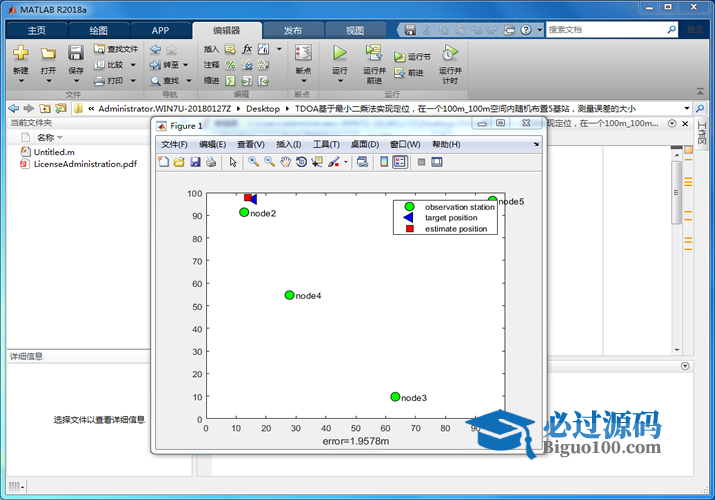
Task: Open the 打印 dropdown arrow
Action: pos(133,81)
